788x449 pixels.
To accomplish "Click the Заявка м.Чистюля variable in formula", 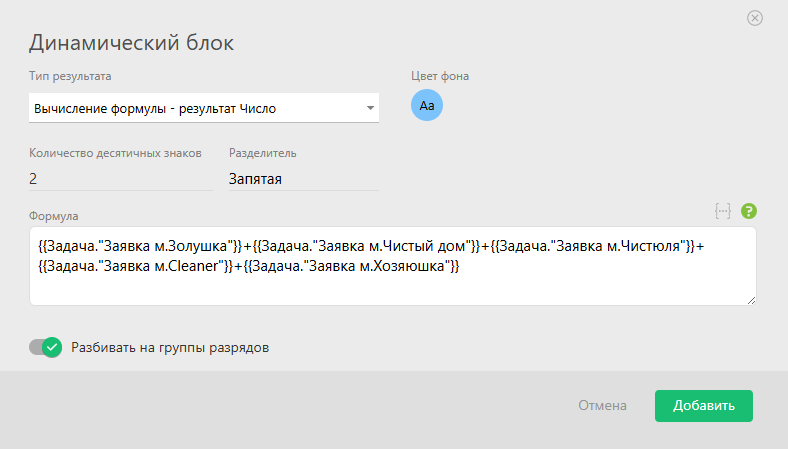I will point(593,246).
